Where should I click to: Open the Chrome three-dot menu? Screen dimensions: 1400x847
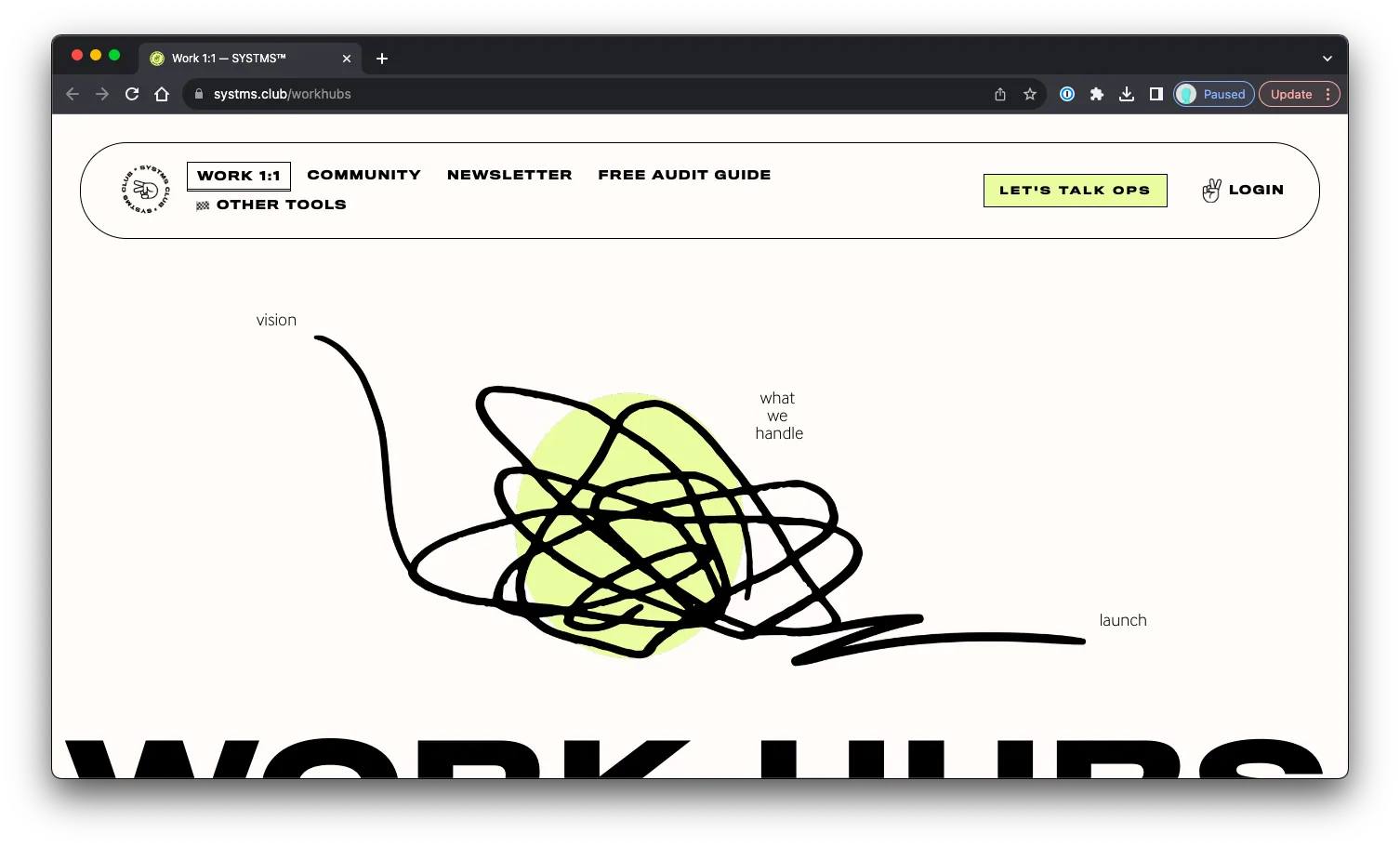coord(1328,94)
